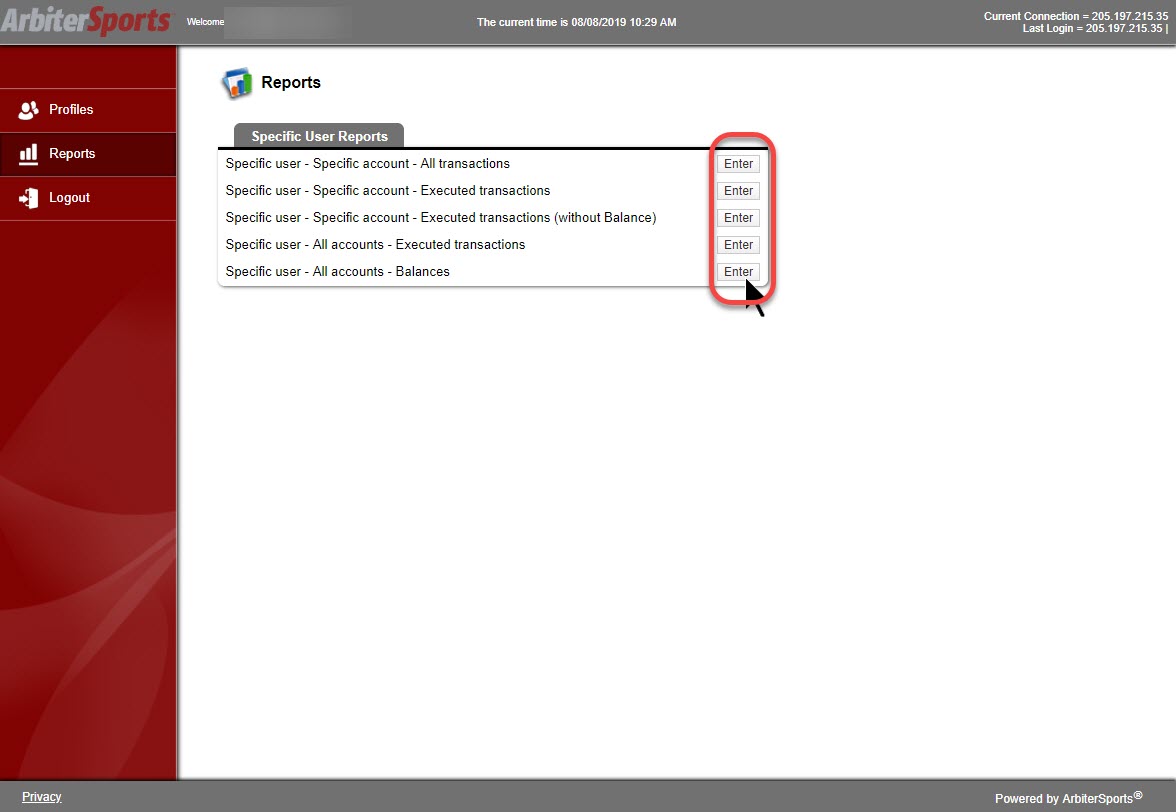Click the Last Login IP text
Viewport: 1176px width, 812px height.
tap(1095, 28)
